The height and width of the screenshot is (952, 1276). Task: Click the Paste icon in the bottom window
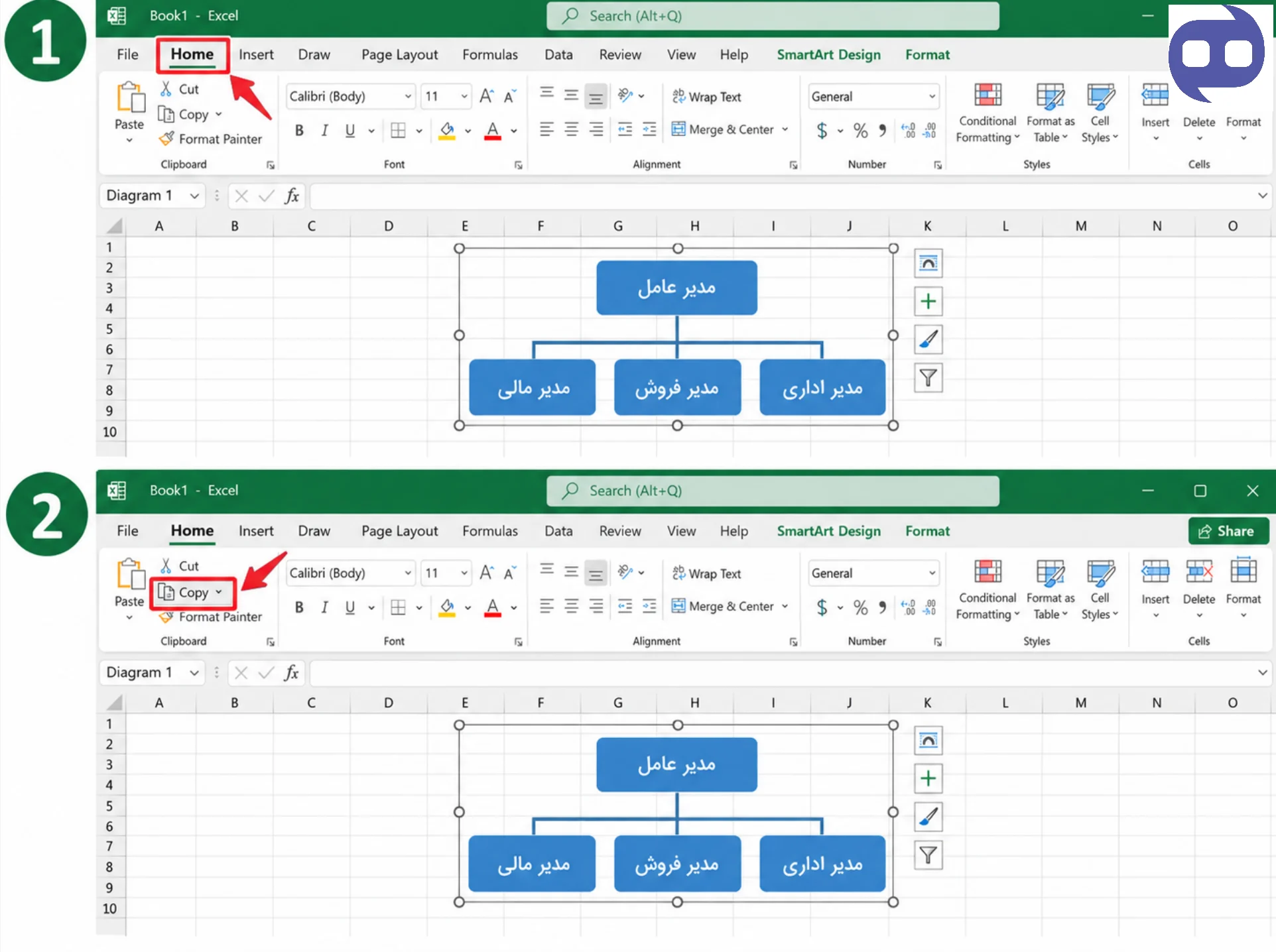click(131, 573)
